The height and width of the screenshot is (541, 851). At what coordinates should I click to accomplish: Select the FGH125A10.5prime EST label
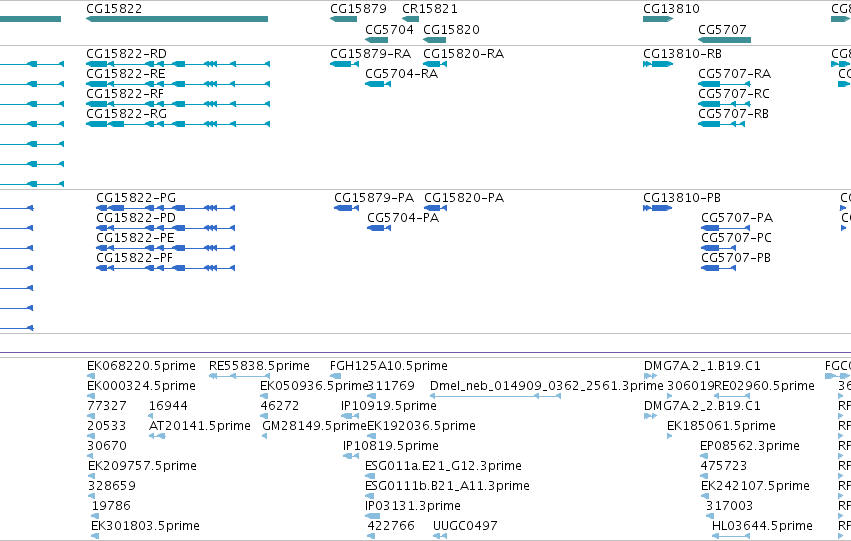click(389, 366)
